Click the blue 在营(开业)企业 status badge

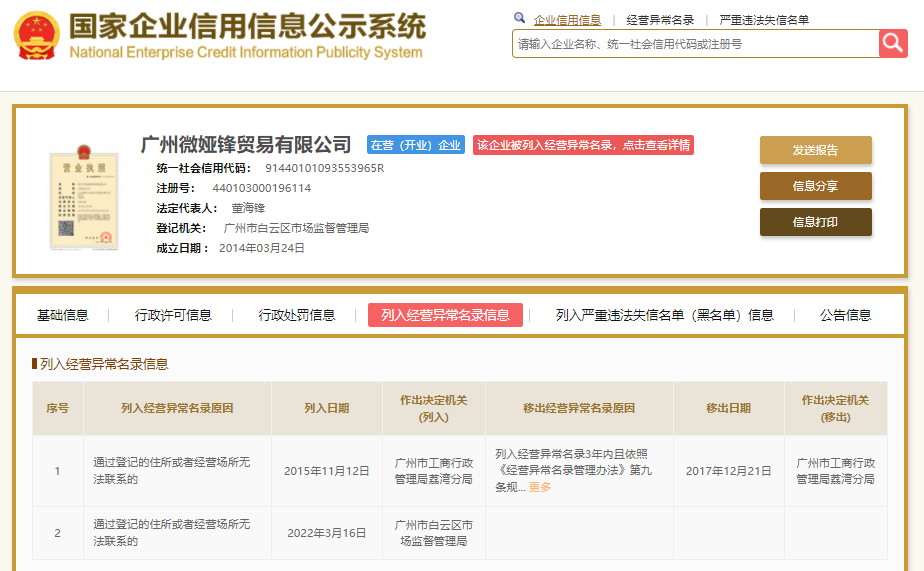point(415,145)
